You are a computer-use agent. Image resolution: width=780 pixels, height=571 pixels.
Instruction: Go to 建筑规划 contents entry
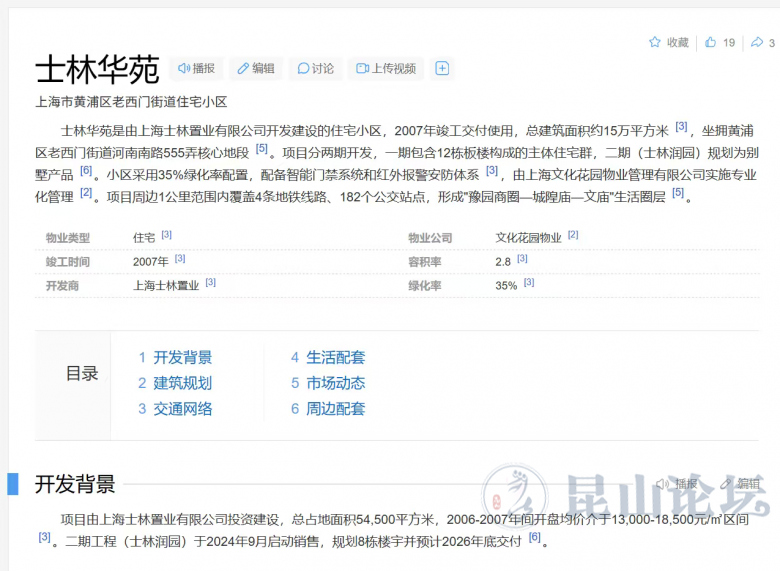pos(182,383)
